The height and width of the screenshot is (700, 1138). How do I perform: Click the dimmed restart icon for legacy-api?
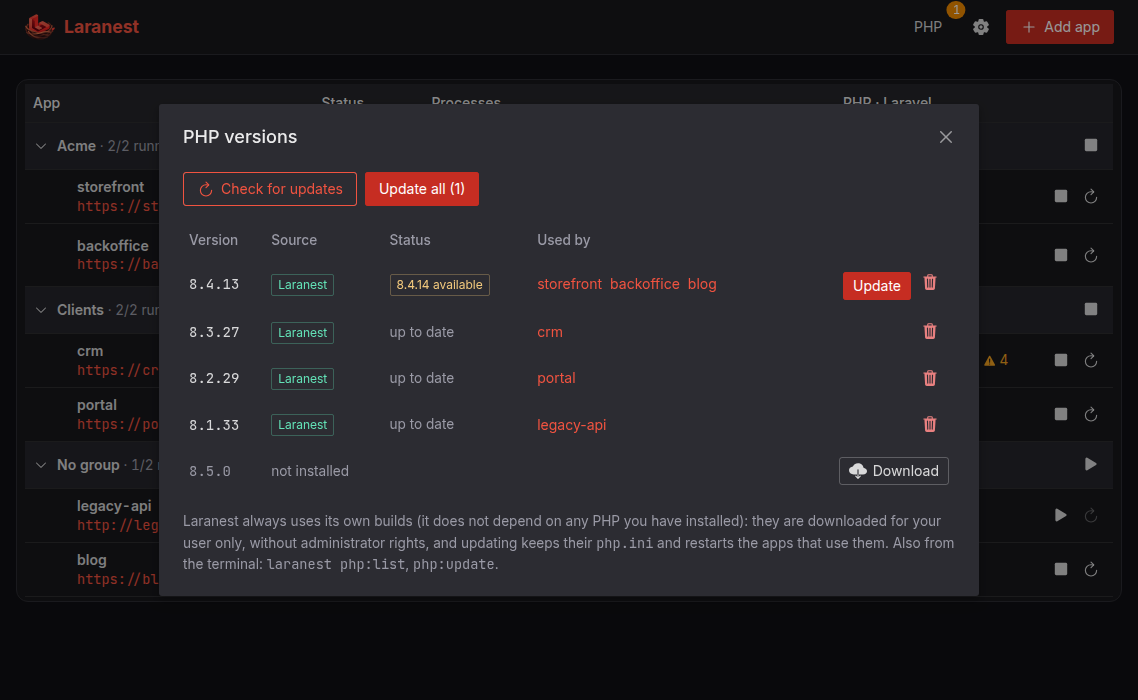[x=1090, y=515]
